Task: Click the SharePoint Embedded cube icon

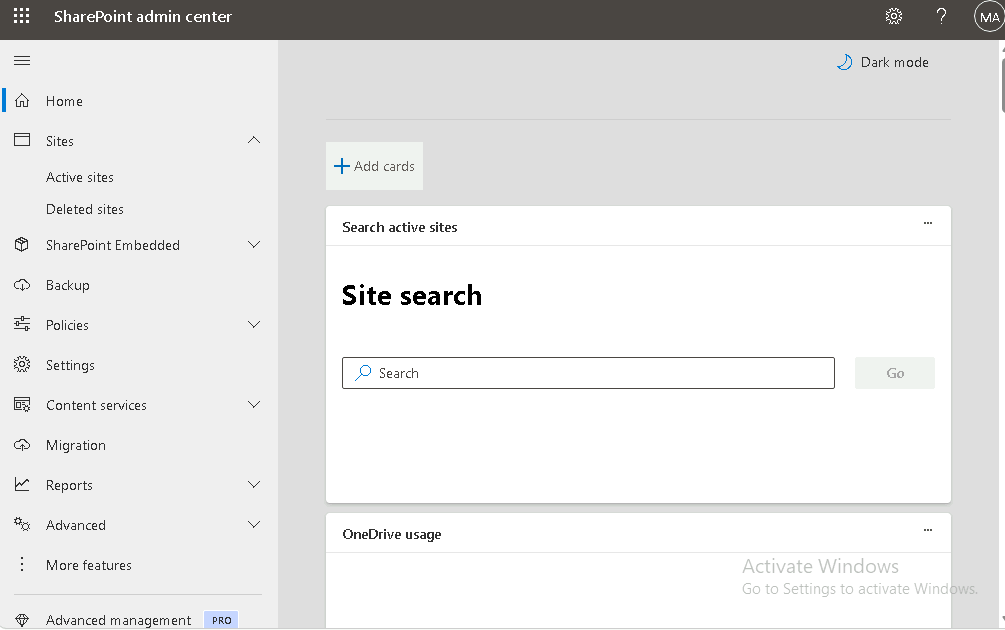Action: click(x=22, y=245)
